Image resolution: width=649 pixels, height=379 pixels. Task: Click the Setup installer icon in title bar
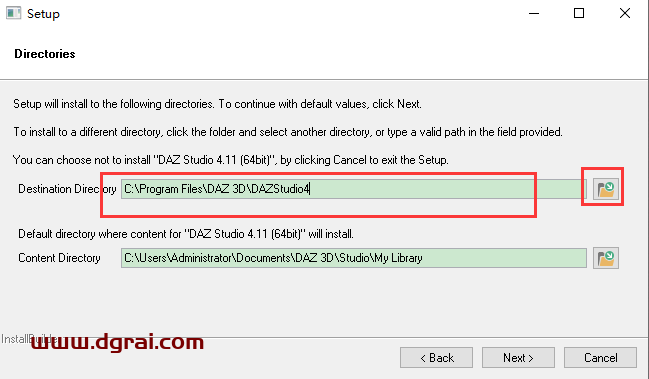click(x=13, y=13)
